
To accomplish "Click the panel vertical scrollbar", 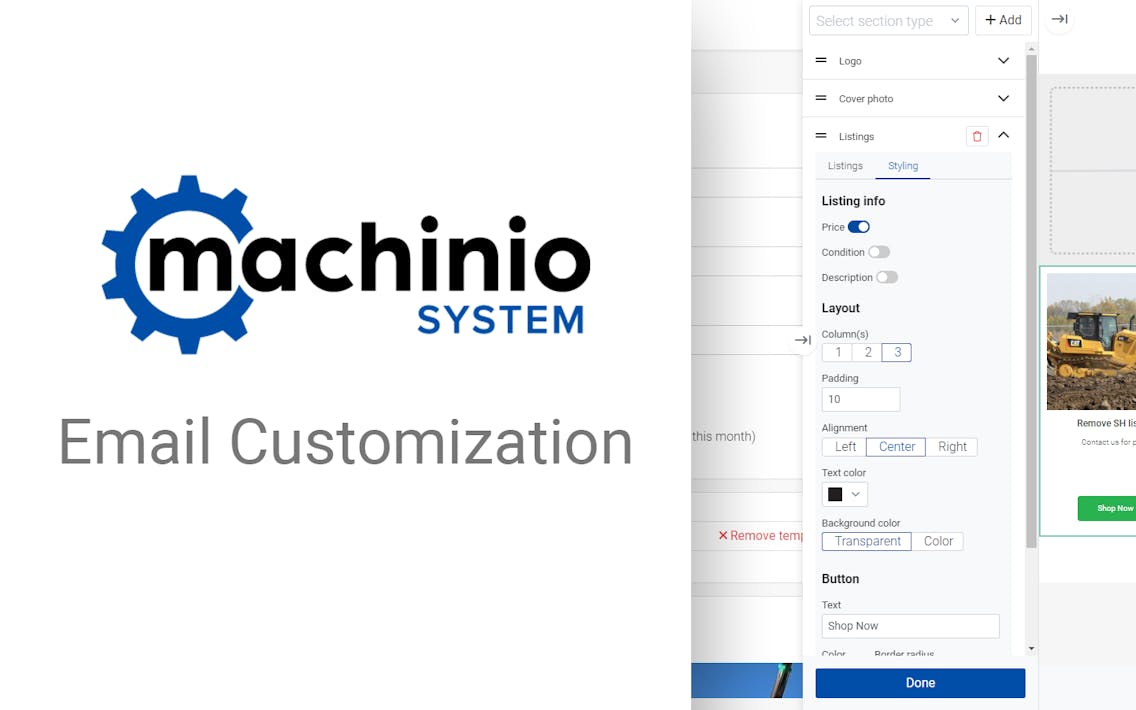I will [x=1032, y=301].
